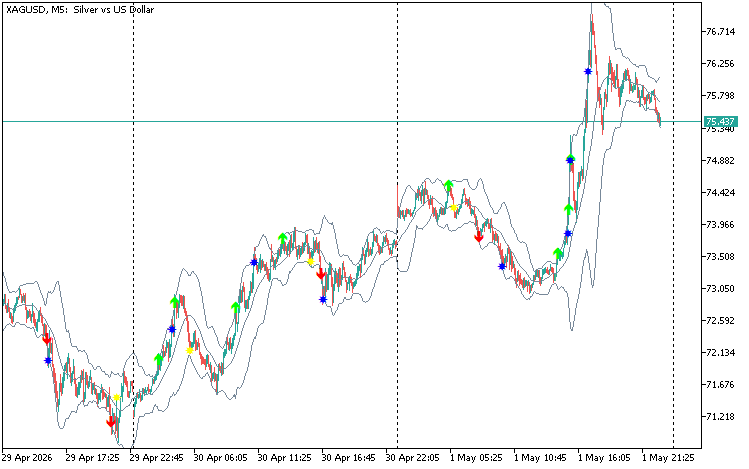Click the 76.714 price label

coord(721,32)
